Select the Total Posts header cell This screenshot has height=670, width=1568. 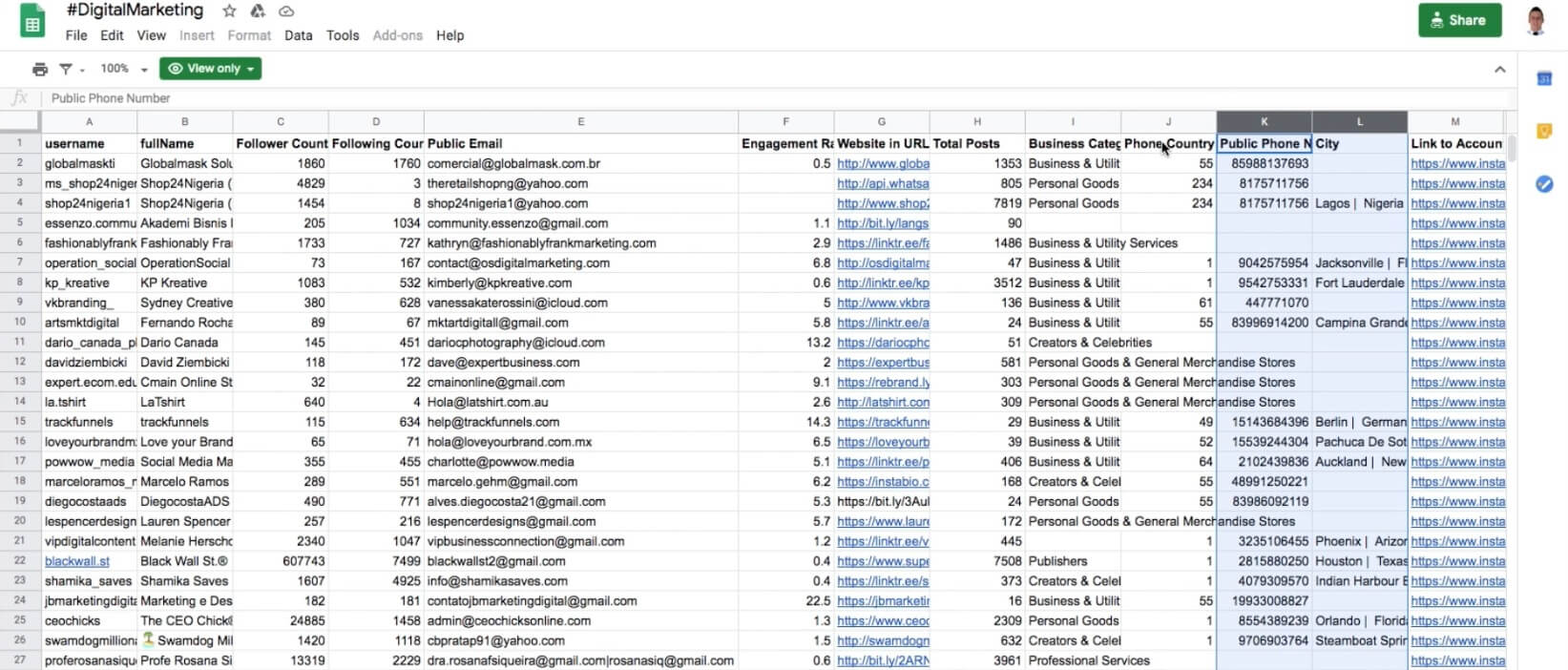pos(977,143)
